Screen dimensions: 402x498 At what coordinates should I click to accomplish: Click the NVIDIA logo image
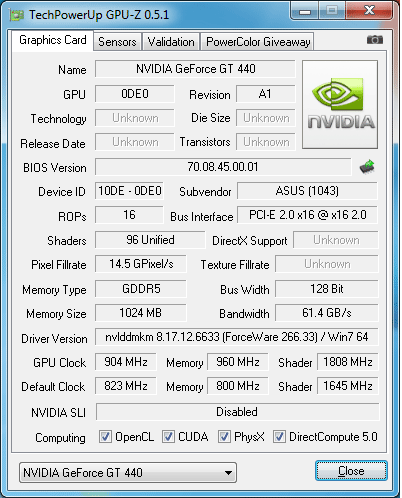pyautogui.click(x=340, y=104)
